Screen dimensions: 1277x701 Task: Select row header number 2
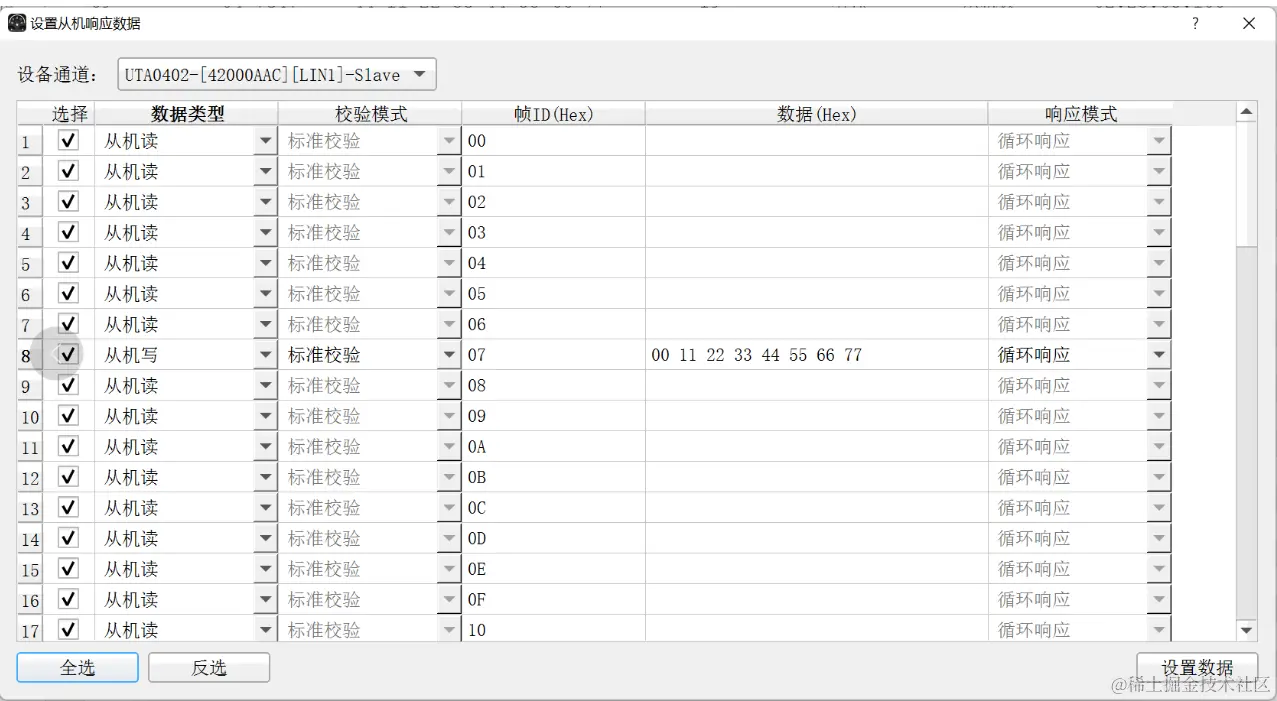click(30, 172)
